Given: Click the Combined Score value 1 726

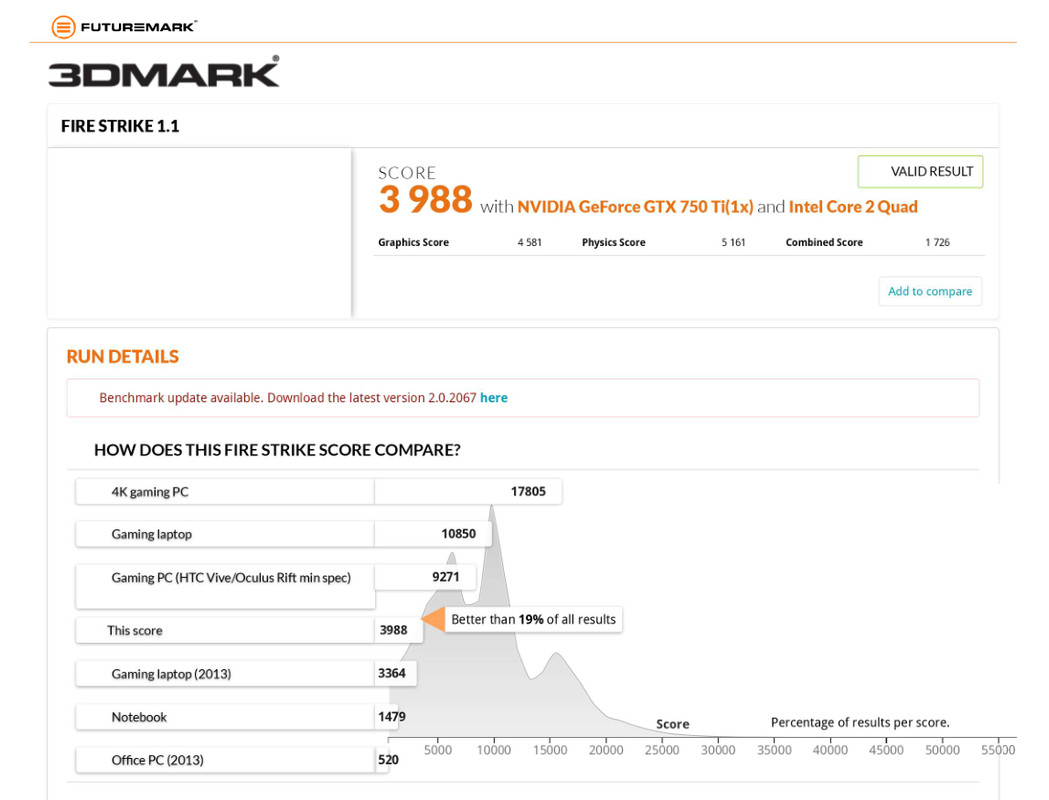Looking at the screenshot, I should tap(937, 242).
